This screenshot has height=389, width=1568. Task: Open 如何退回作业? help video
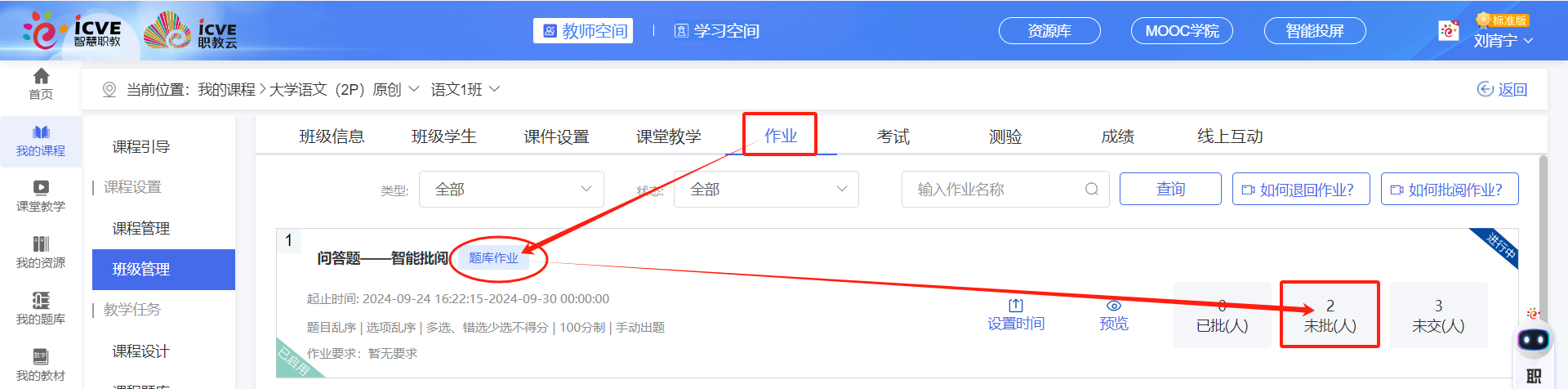click(x=1301, y=189)
